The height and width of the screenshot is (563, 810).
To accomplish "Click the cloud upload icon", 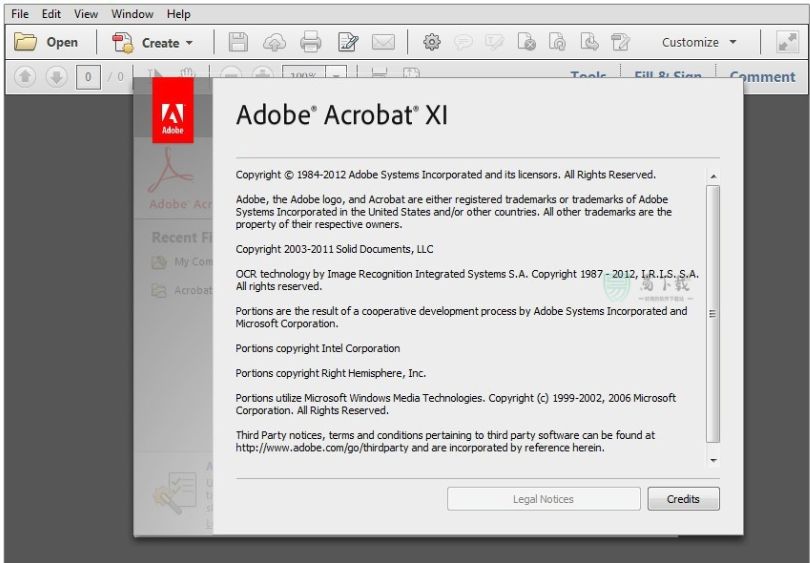I will point(274,42).
